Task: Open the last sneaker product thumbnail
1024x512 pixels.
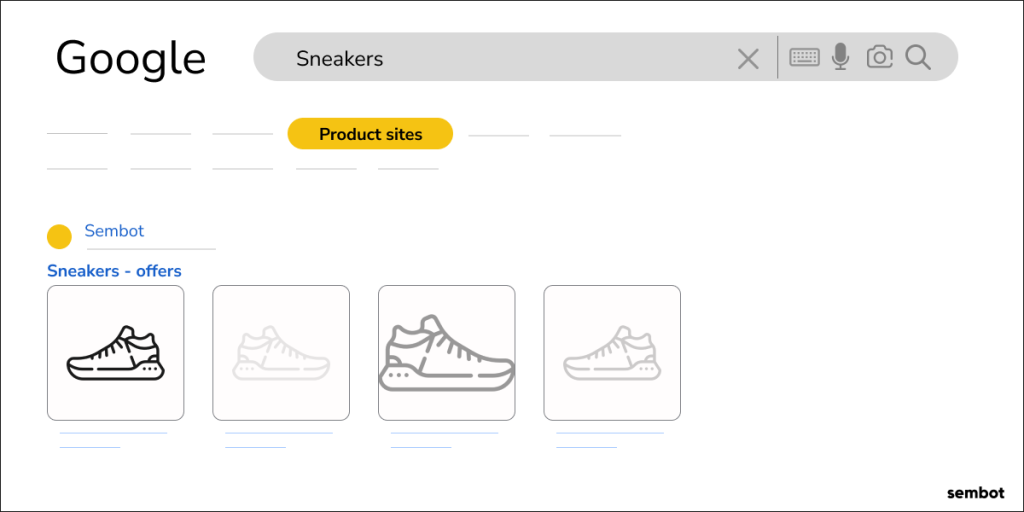Action: (612, 353)
